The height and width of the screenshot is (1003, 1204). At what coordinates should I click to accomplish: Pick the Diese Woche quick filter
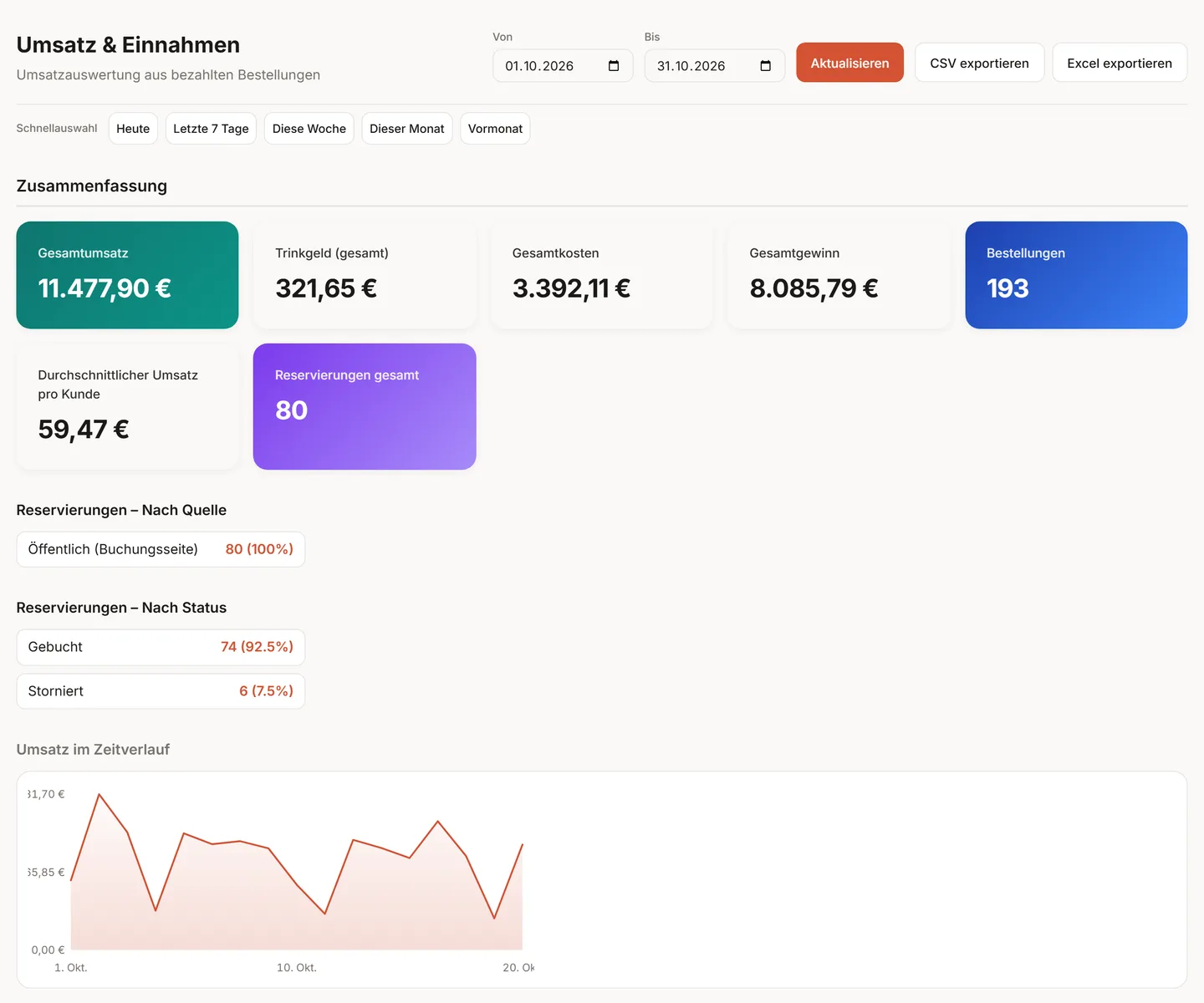tap(309, 129)
